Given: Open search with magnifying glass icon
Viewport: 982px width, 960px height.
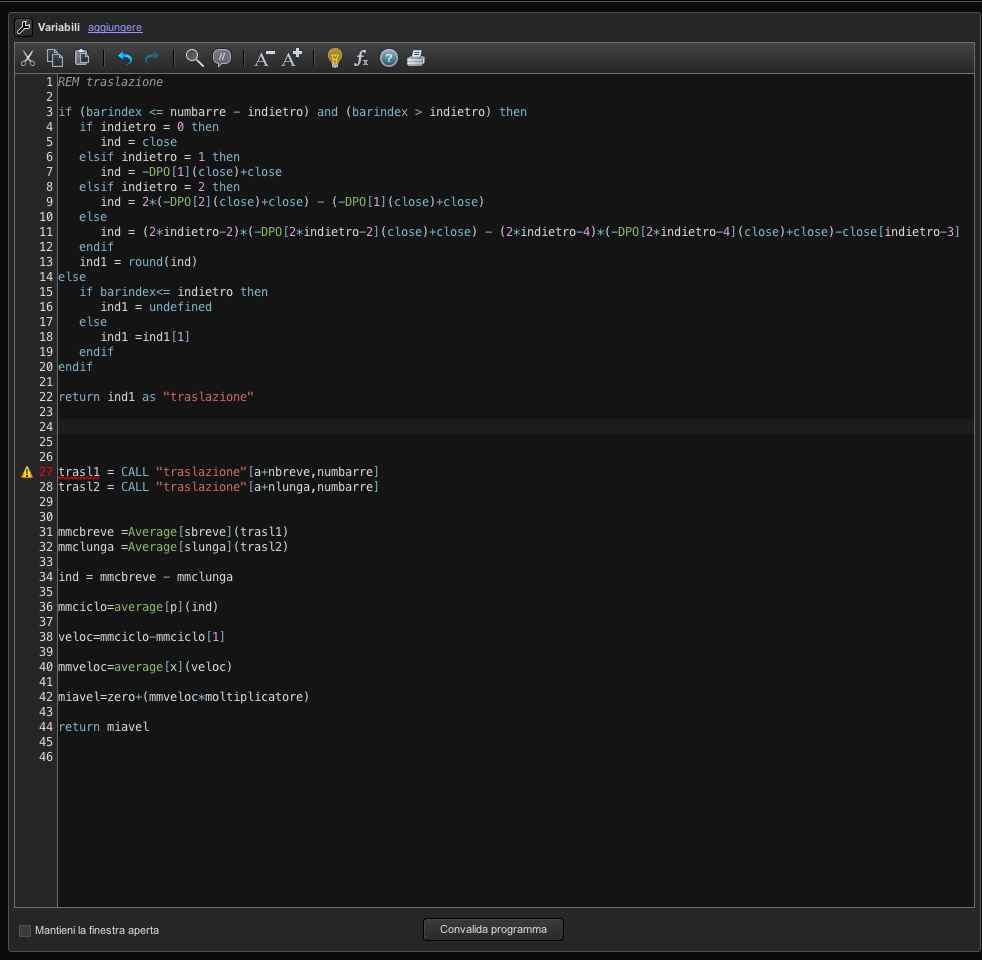Looking at the screenshot, I should (x=195, y=58).
